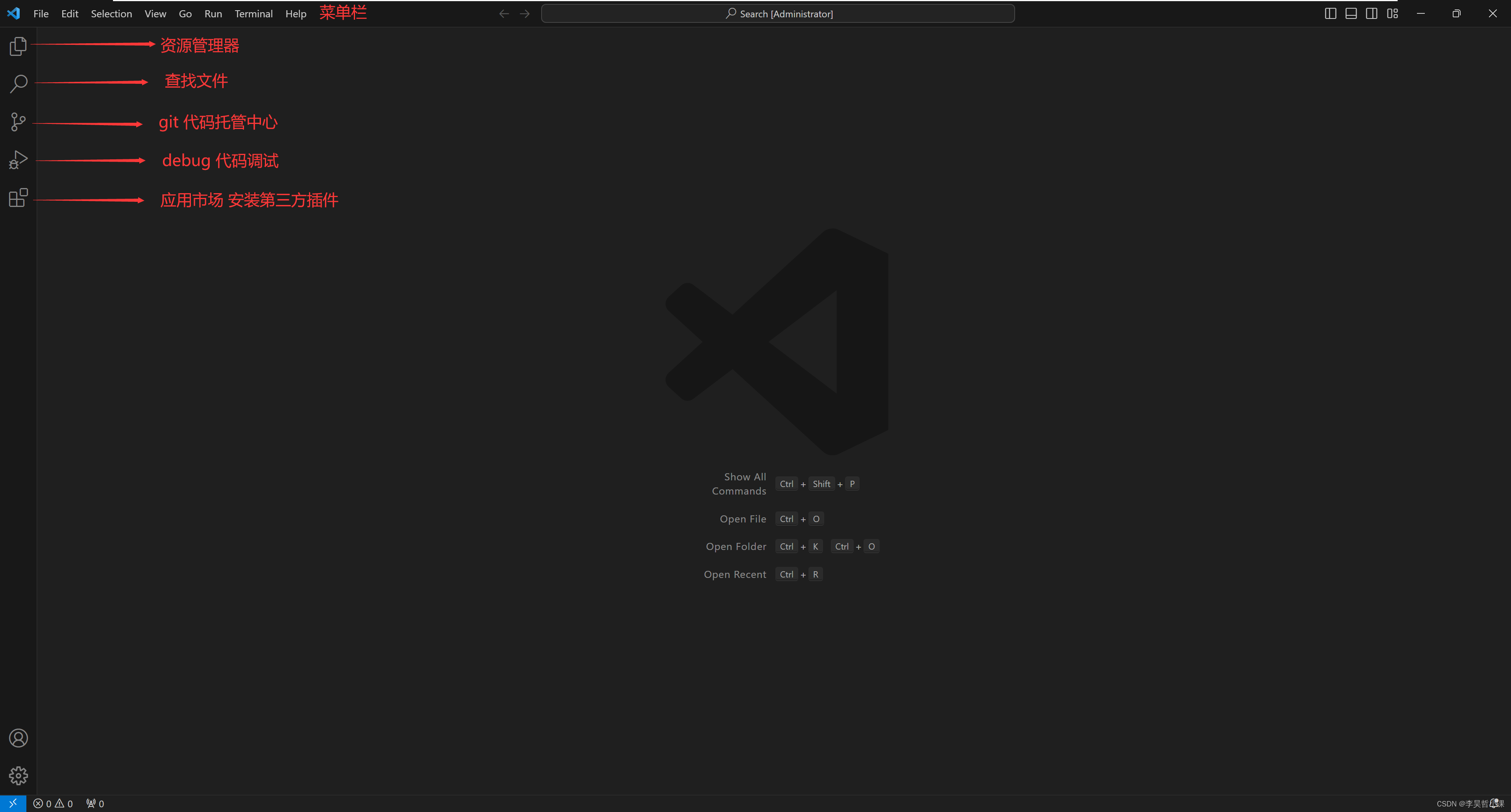Screen dimensions: 1511x812
Task: Open the Source Control view
Action: click(x=18, y=122)
